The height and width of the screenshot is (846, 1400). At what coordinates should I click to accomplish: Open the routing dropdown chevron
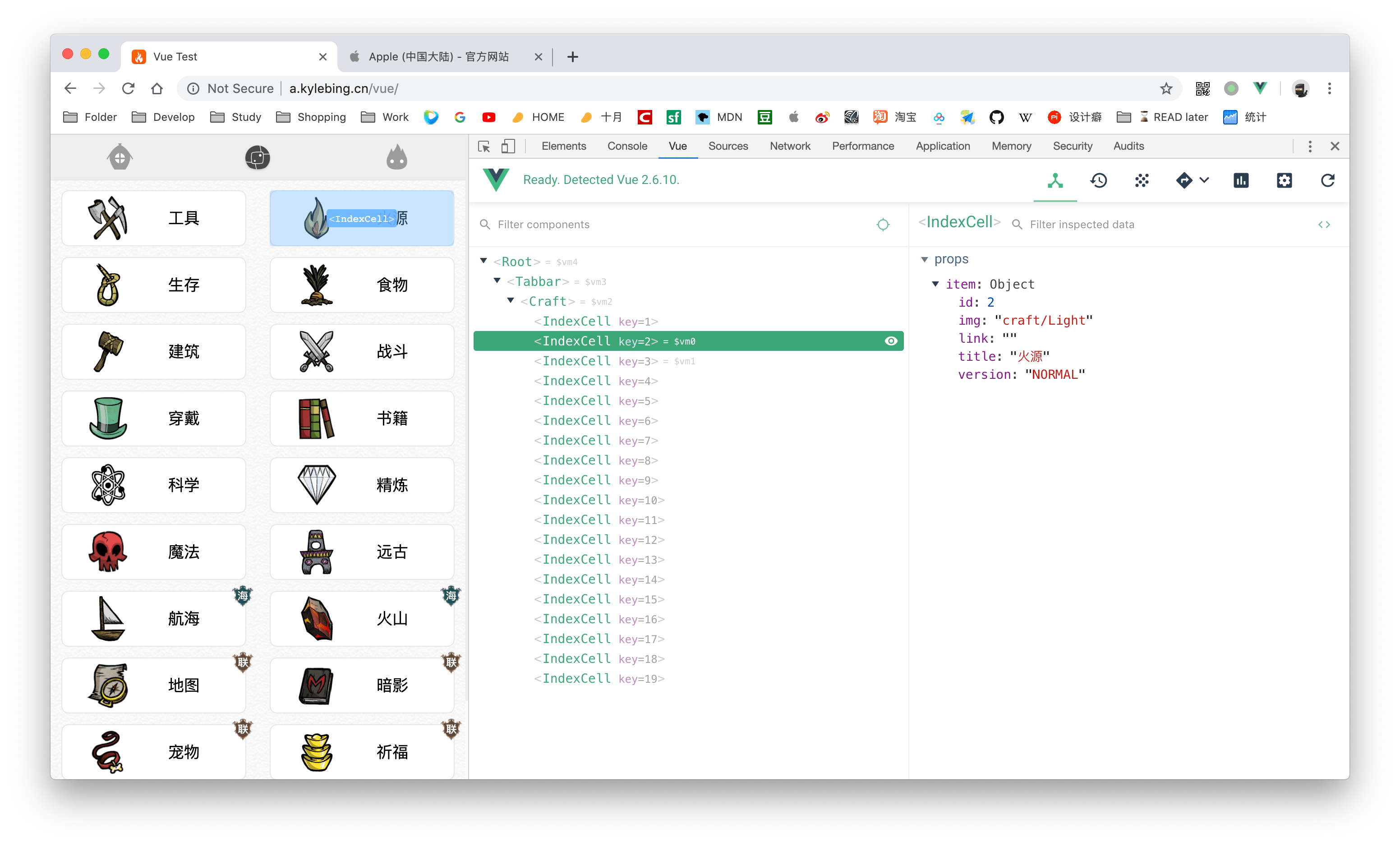1205,180
